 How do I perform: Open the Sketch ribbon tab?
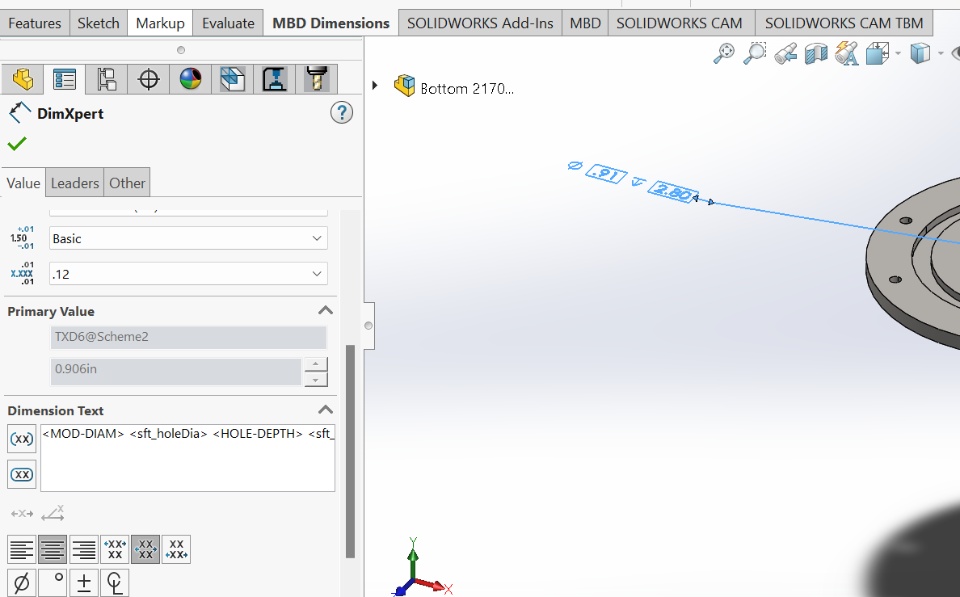click(98, 23)
